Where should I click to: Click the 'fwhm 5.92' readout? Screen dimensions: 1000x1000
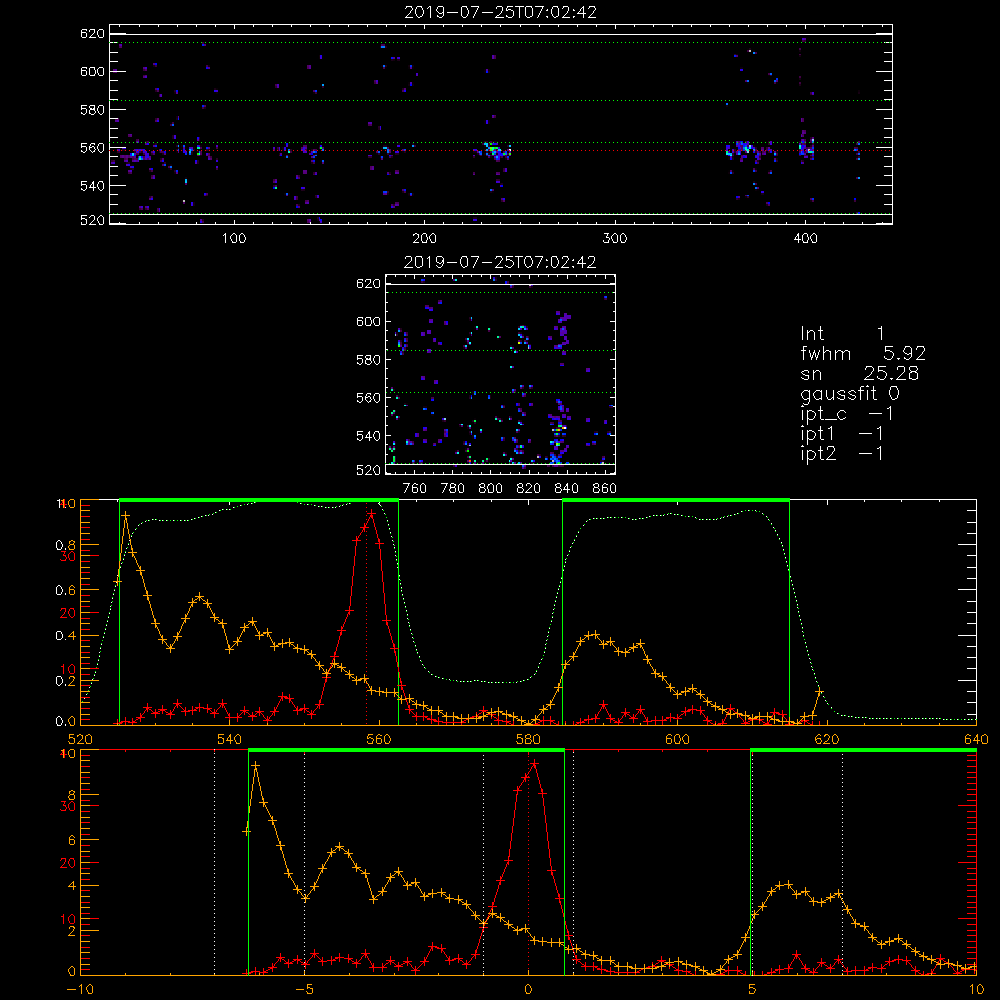pos(863,353)
